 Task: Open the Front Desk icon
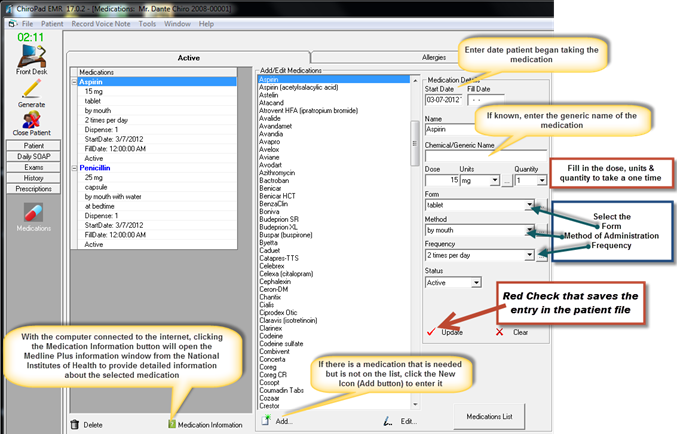pyautogui.click(x=31, y=56)
